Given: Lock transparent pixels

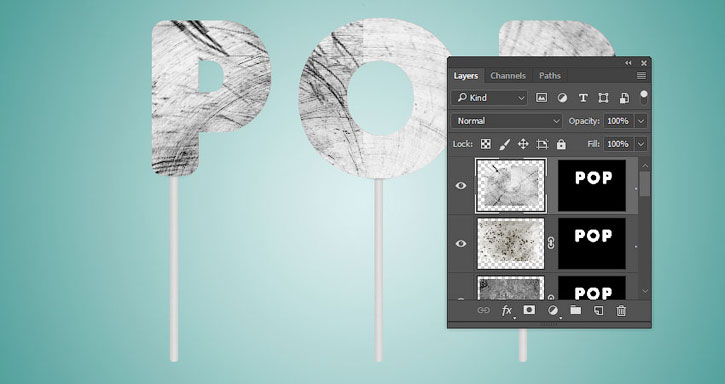Looking at the screenshot, I should (x=485, y=144).
